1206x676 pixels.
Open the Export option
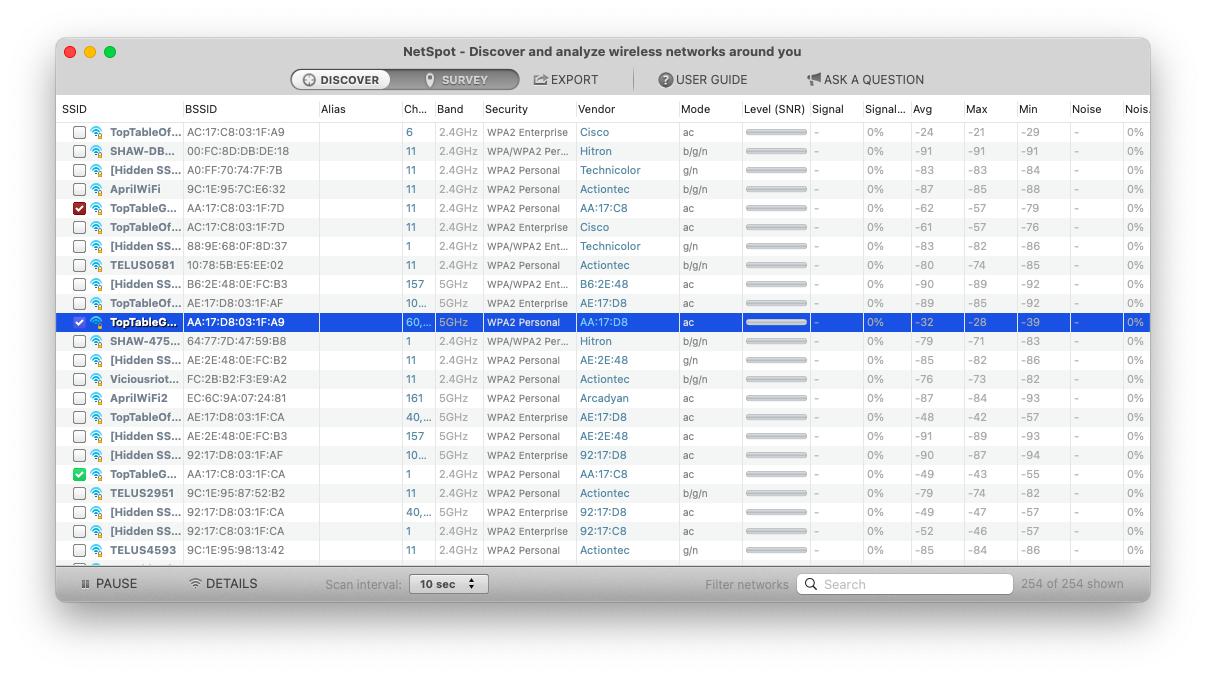click(566, 80)
